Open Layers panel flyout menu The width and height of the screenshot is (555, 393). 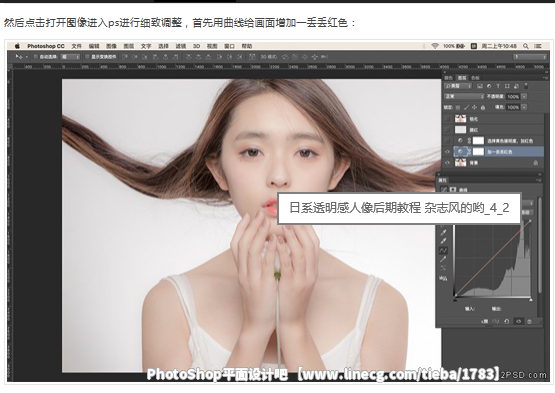[545, 78]
